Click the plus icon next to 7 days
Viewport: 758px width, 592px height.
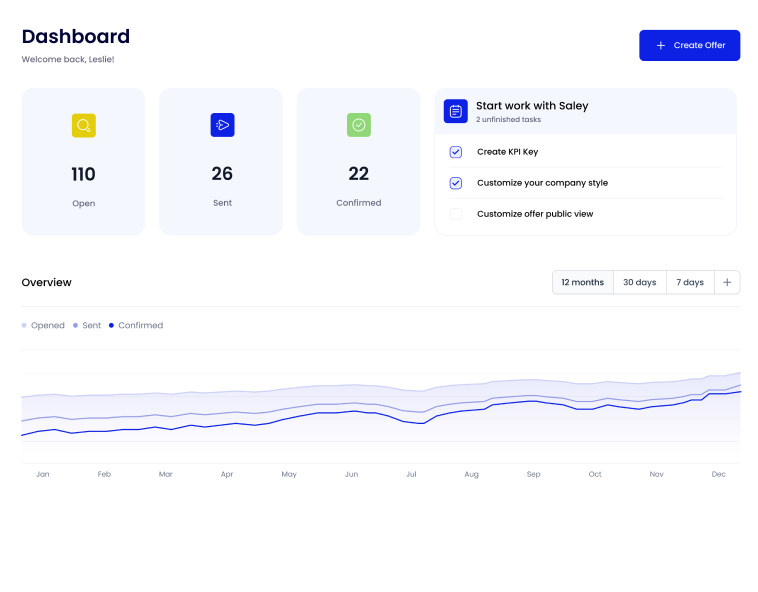pos(727,282)
